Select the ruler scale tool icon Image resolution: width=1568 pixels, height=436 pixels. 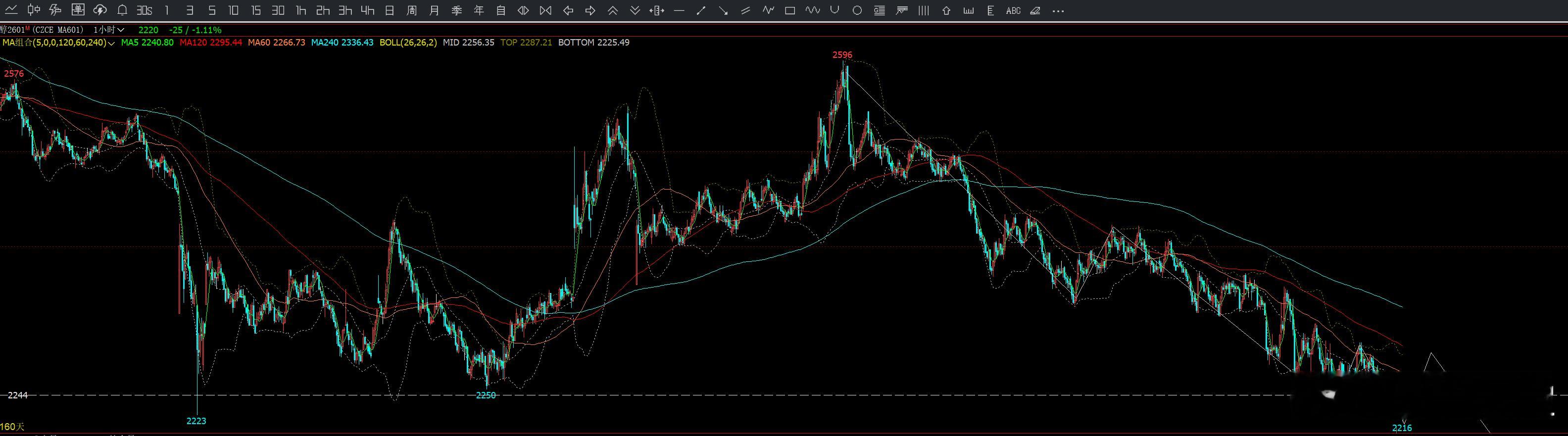click(969, 10)
